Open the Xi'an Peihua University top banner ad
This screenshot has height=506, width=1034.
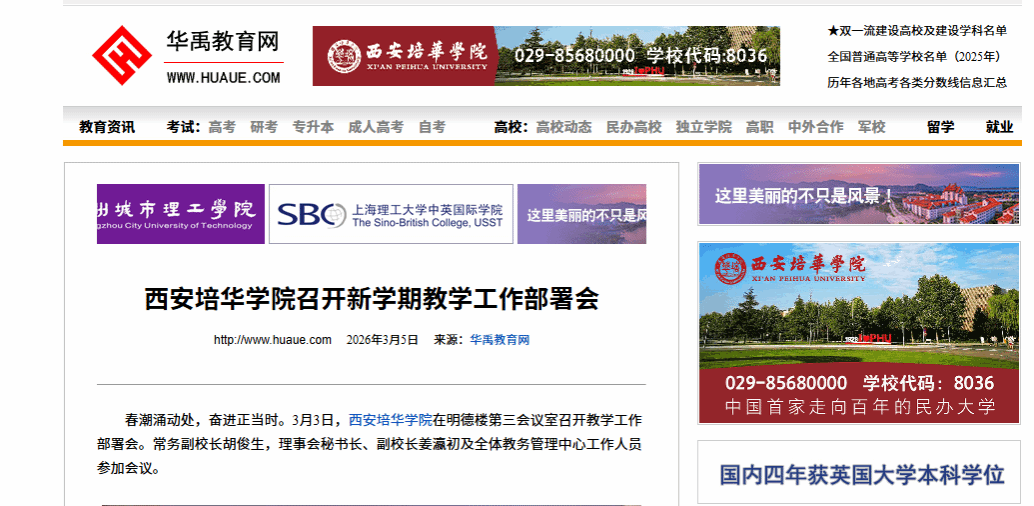(x=546, y=56)
